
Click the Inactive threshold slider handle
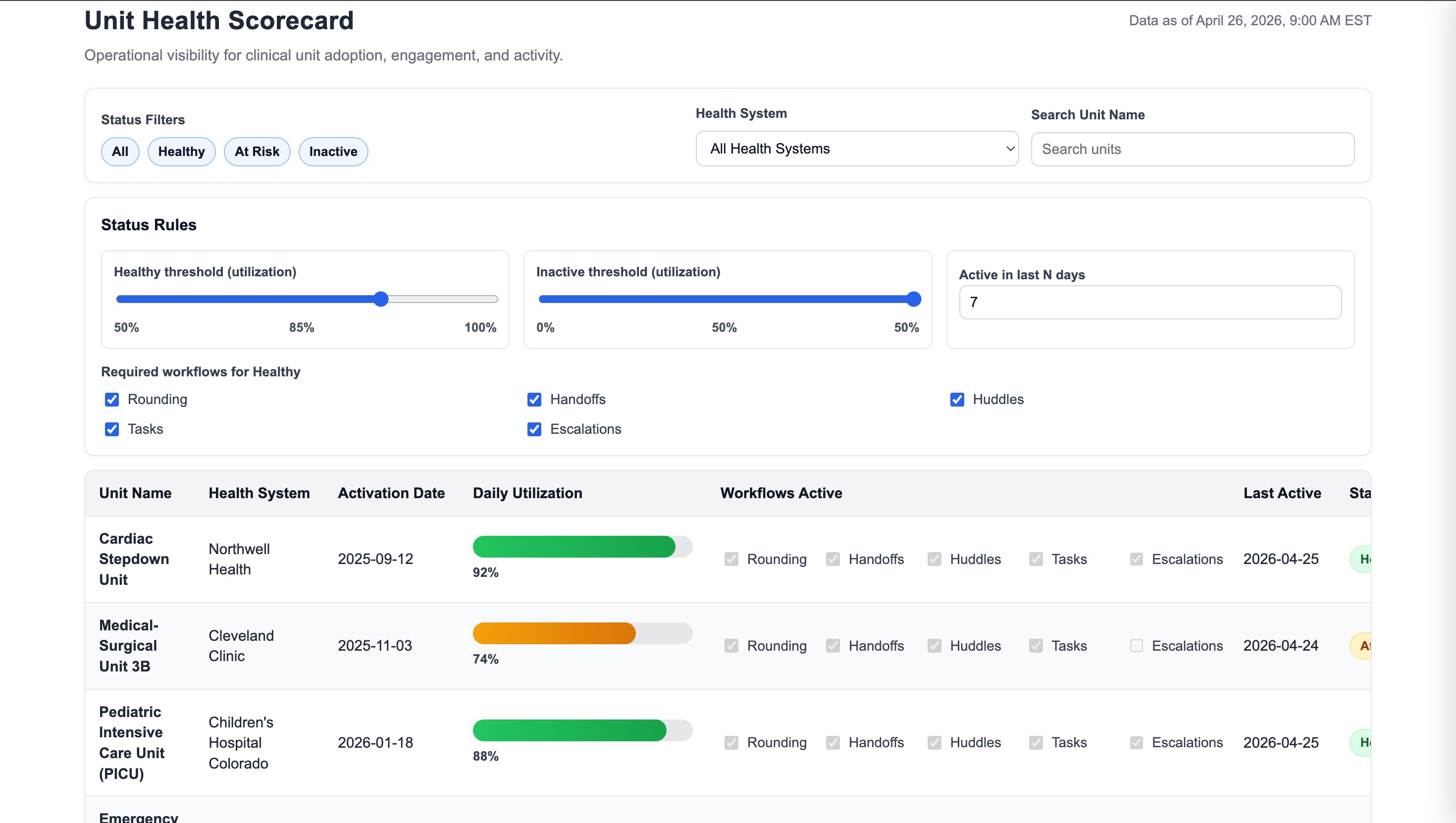click(x=914, y=299)
